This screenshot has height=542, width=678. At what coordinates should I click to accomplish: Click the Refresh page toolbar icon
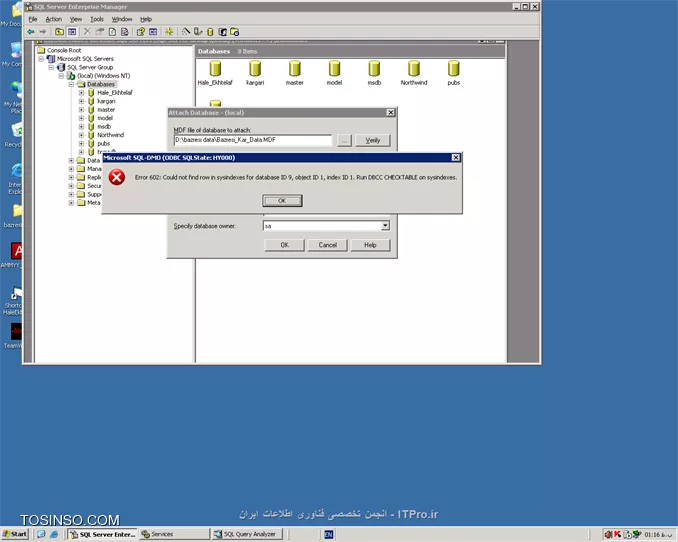click(x=112, y=32)
